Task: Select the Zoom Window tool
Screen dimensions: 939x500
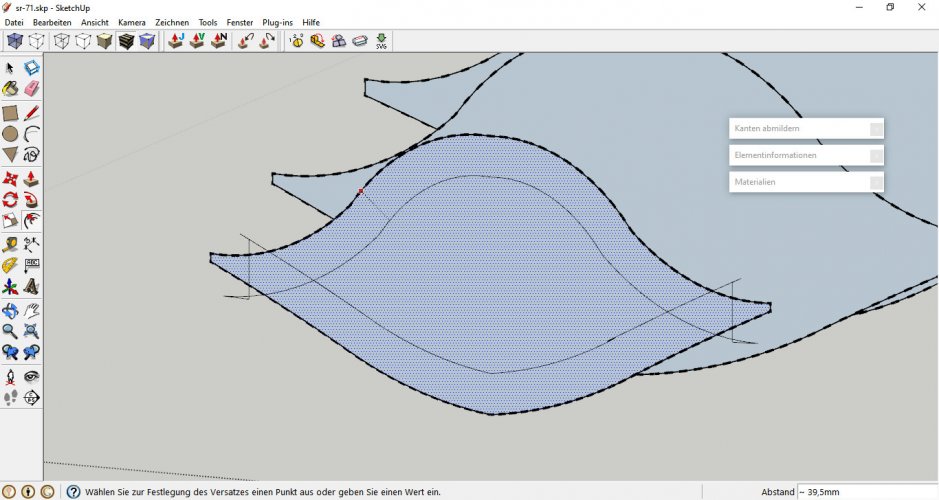Action: (x=32, y=331)
